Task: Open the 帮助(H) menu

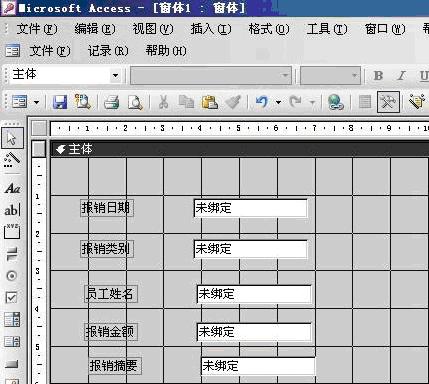Action: click(166, 51)
